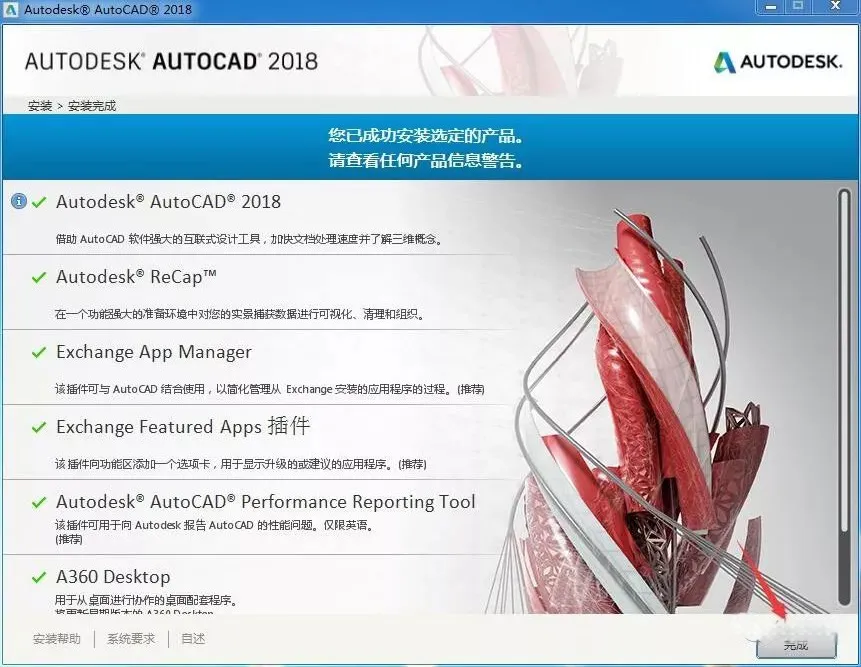The width and height of the screenshot is (861, 667).
Task: Open the 安装帮助 installation help link
Action: coord(57,639)
